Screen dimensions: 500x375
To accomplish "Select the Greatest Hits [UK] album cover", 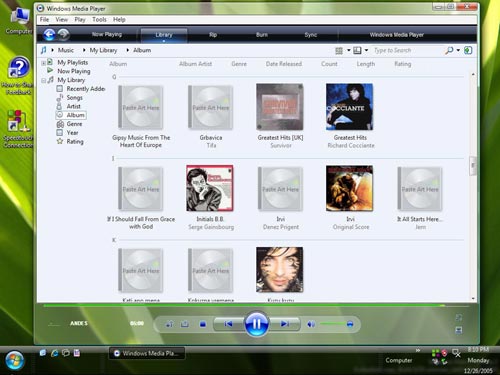I will click(x=280, y=107).
